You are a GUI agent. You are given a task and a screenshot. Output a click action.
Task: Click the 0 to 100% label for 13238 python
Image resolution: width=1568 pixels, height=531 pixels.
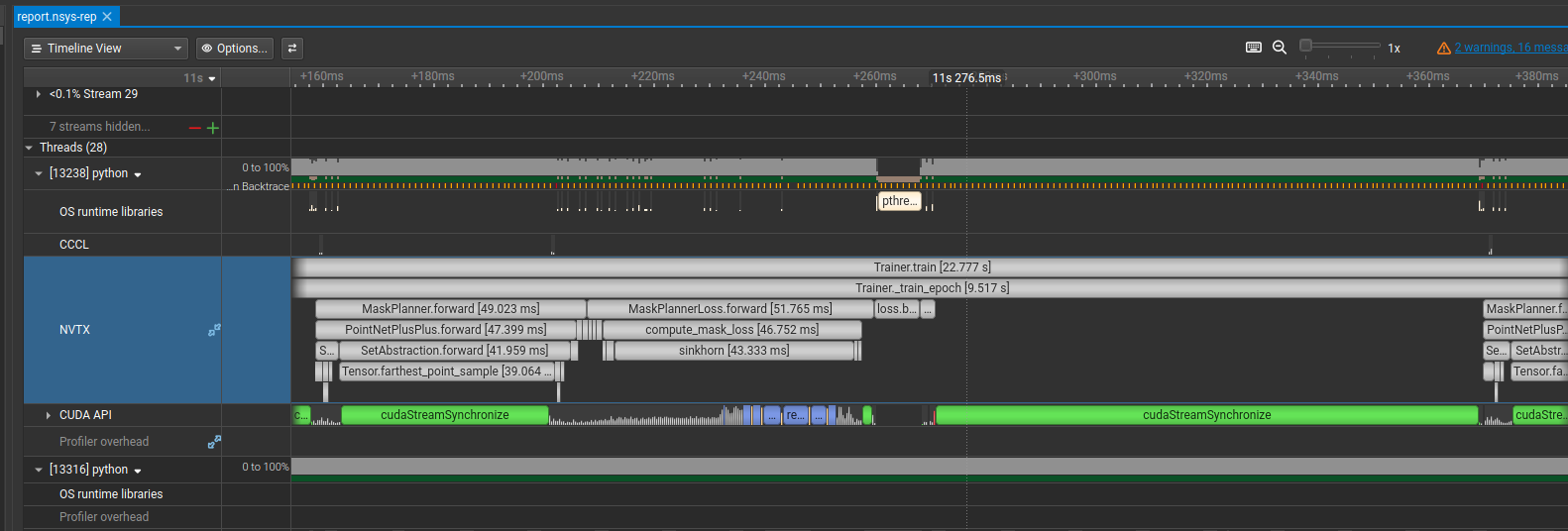click(266, 167)
